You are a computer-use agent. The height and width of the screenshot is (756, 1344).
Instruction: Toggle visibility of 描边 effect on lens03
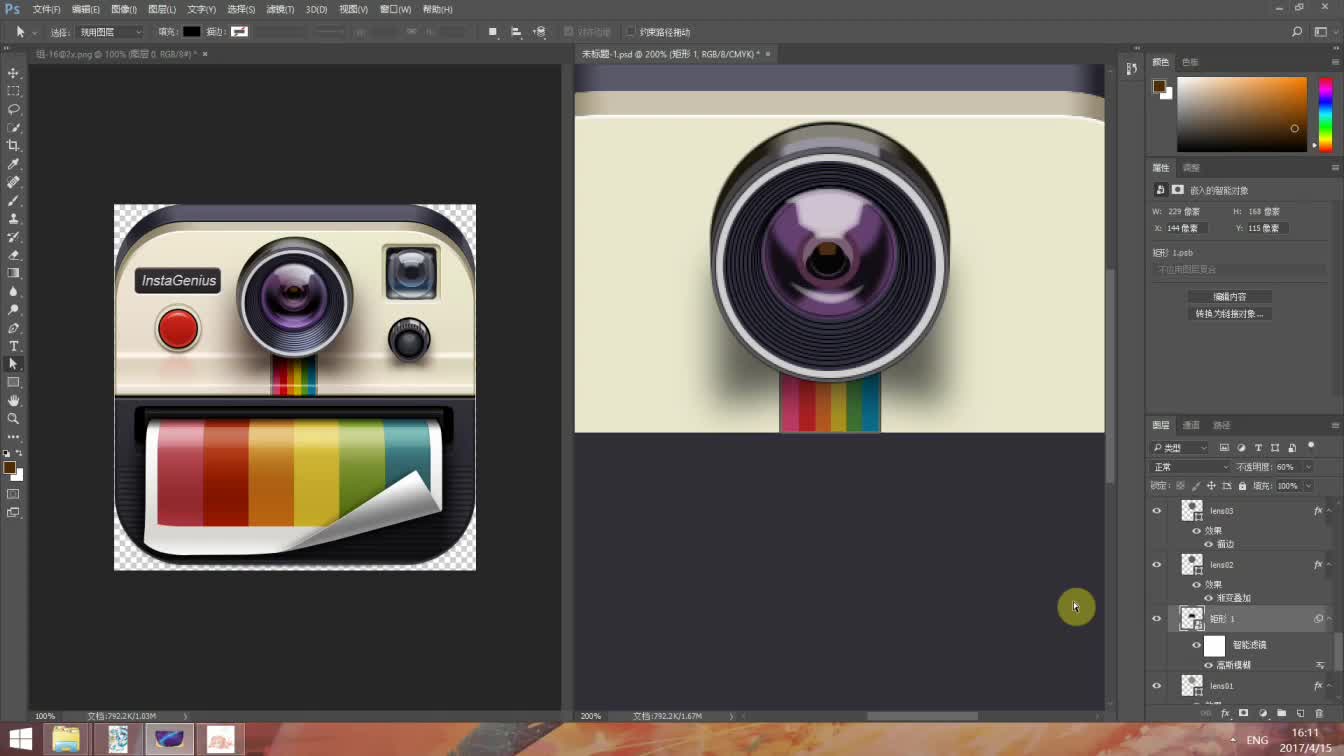pos(1208,544)
